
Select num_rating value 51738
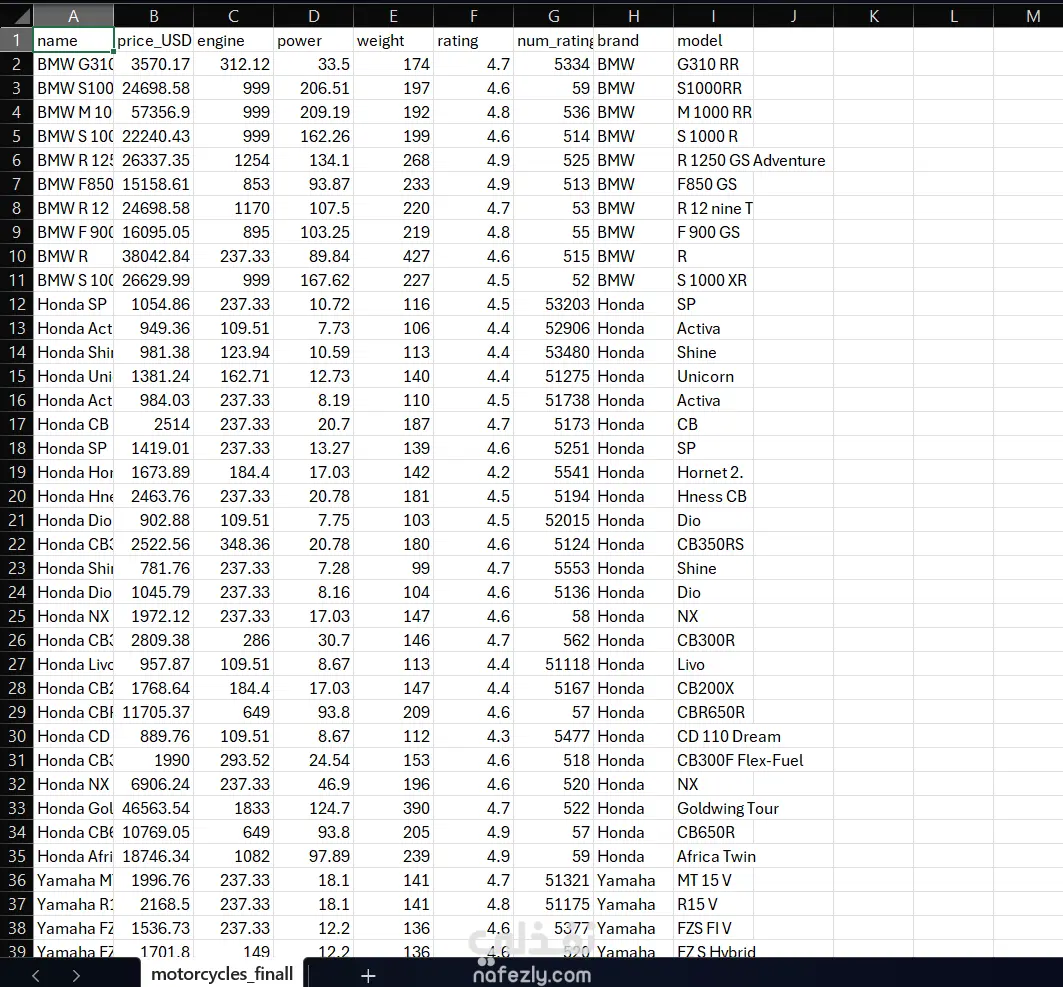coord(553,400)
